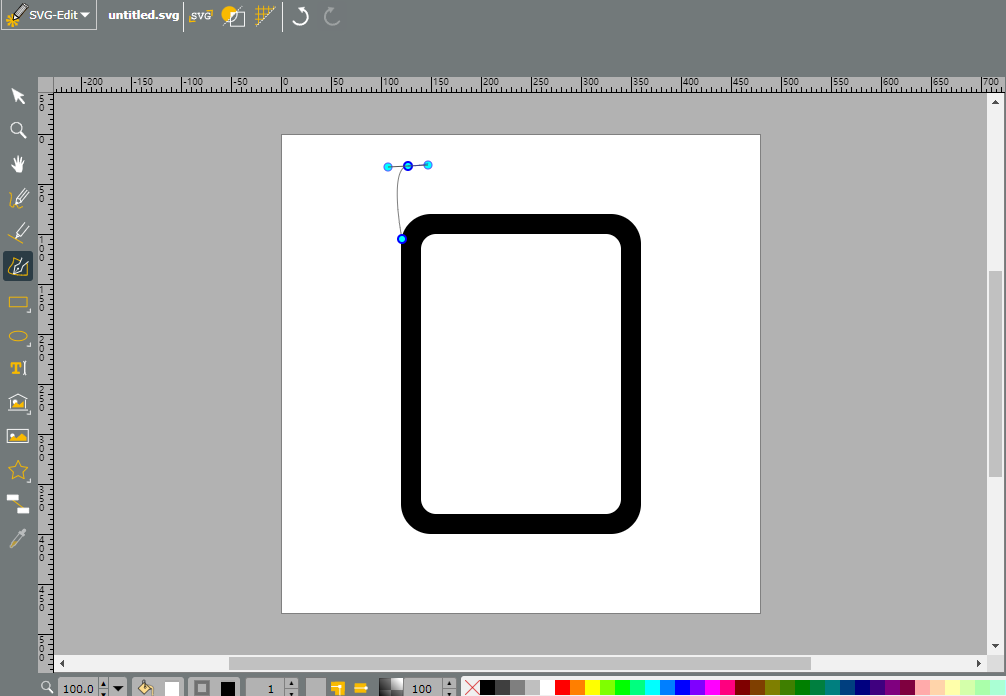The image size is (1006, 696).
Task: Expand the zoom level dropdown arrow
Action: [x=118, y=688]
